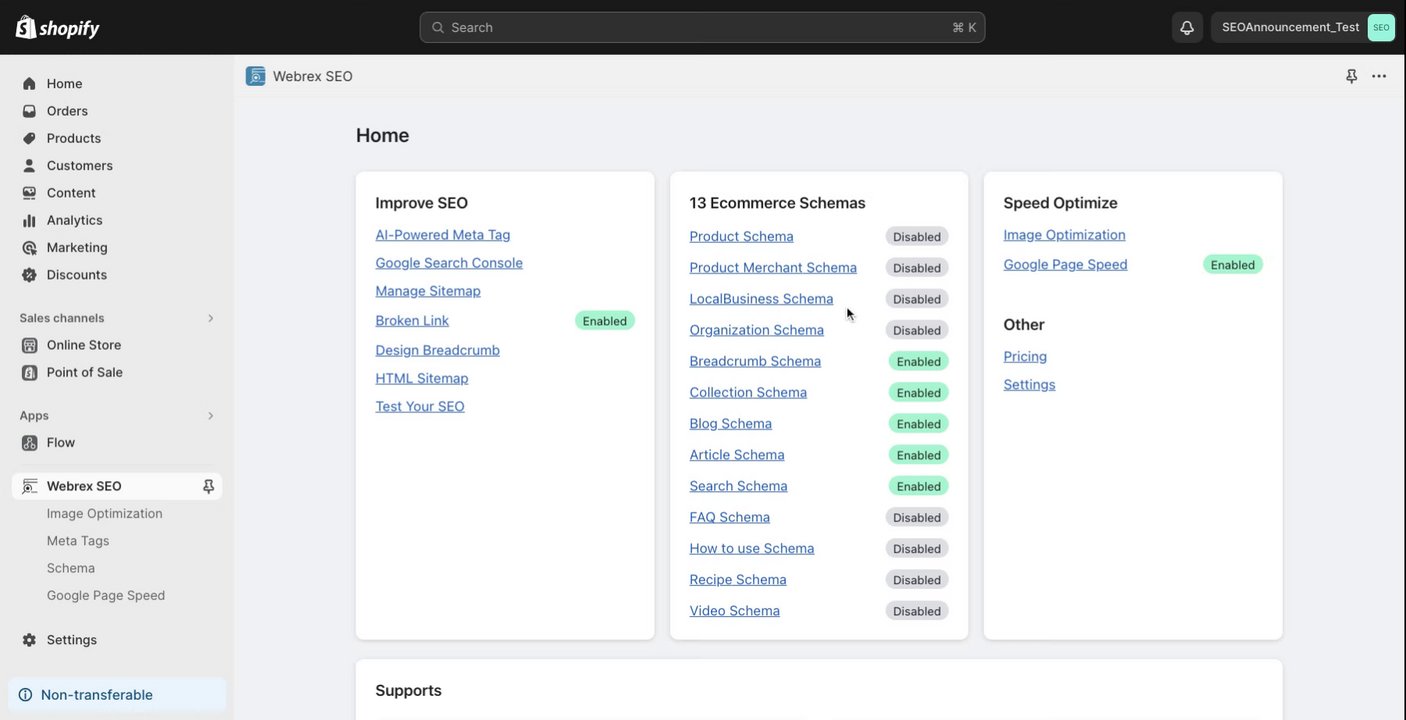
Task: Open the AI-Powered Meta Tag link
Action: click(x=442, y=235)
